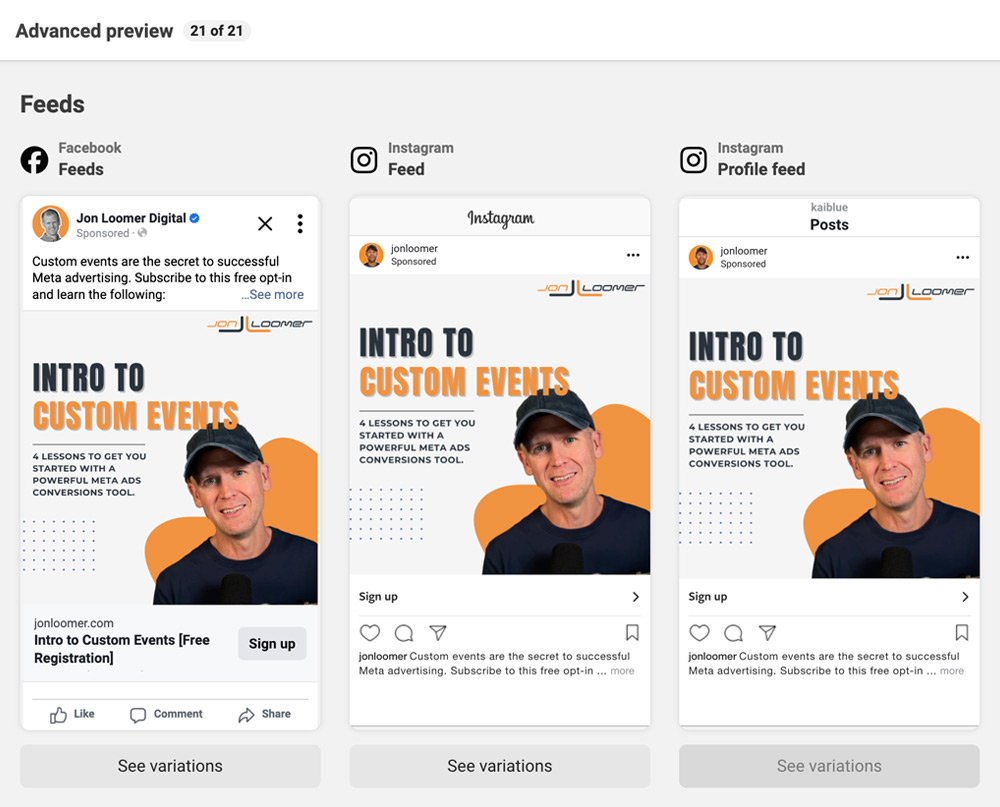Viewport: 1000px width, 807px height.
Task: Click the three-dot menu on the Facebook ad
Action: coord(300,223)
